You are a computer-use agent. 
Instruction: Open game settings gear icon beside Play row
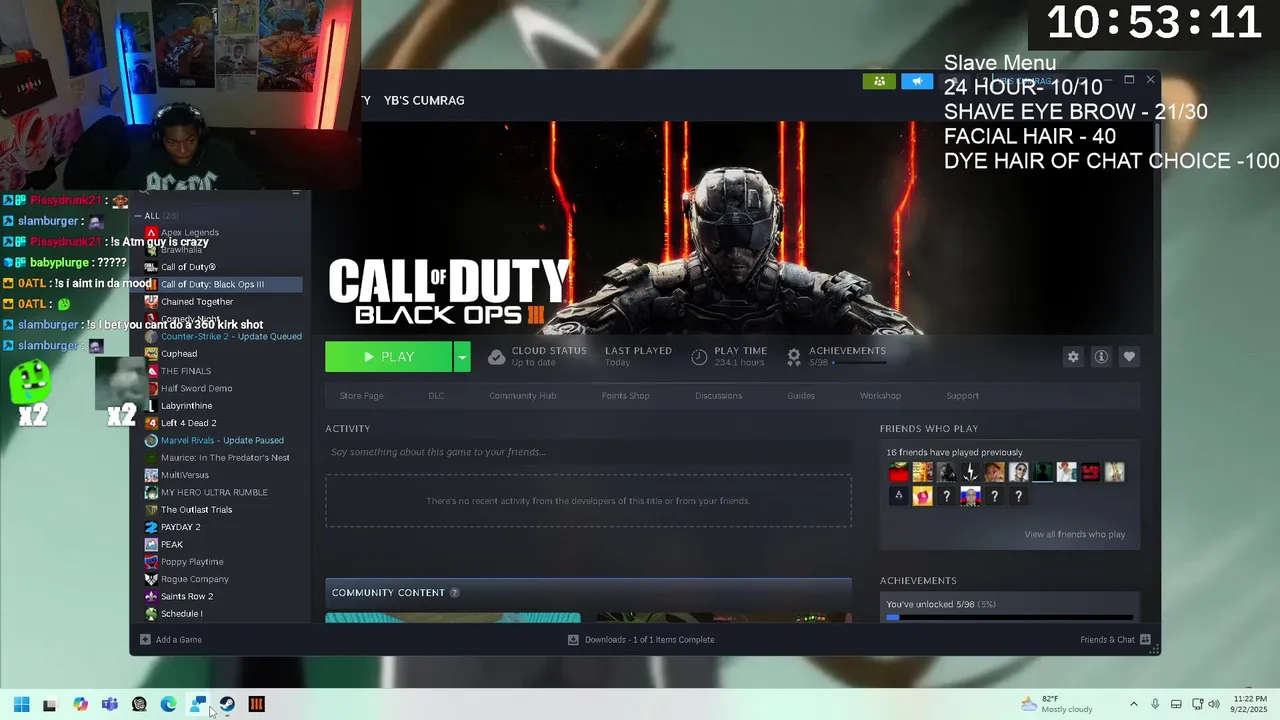pos(1073,357)
